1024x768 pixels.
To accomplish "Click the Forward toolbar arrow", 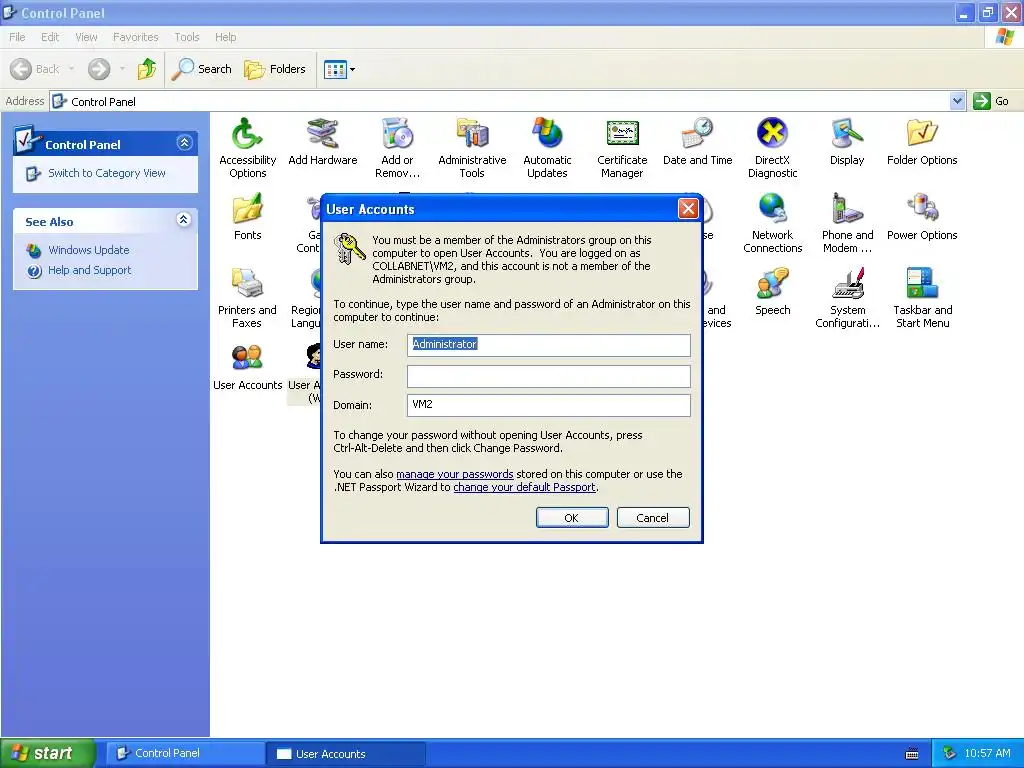I will pos(99,69).
